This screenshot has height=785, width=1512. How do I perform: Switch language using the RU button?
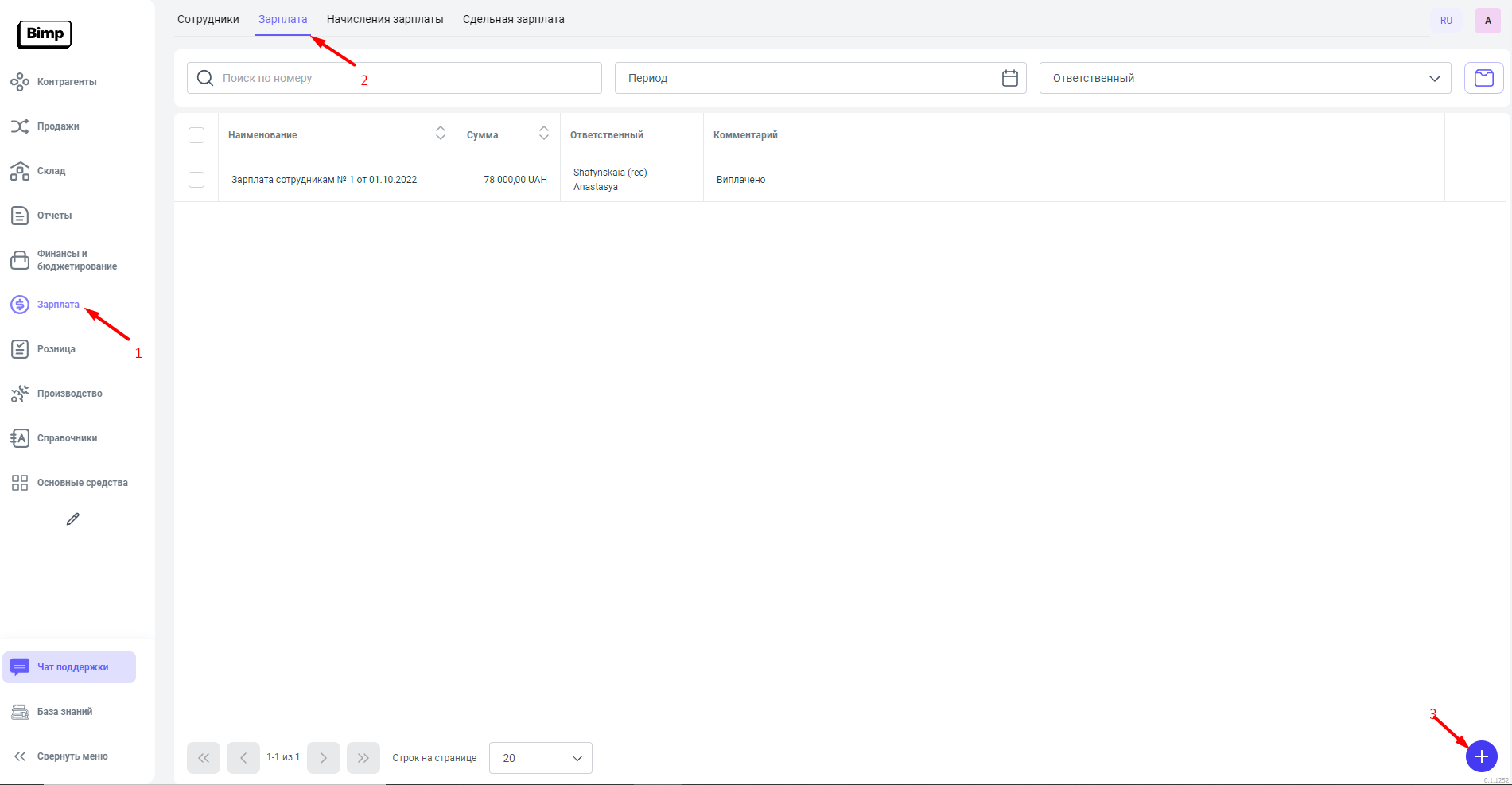point(1446,21)
